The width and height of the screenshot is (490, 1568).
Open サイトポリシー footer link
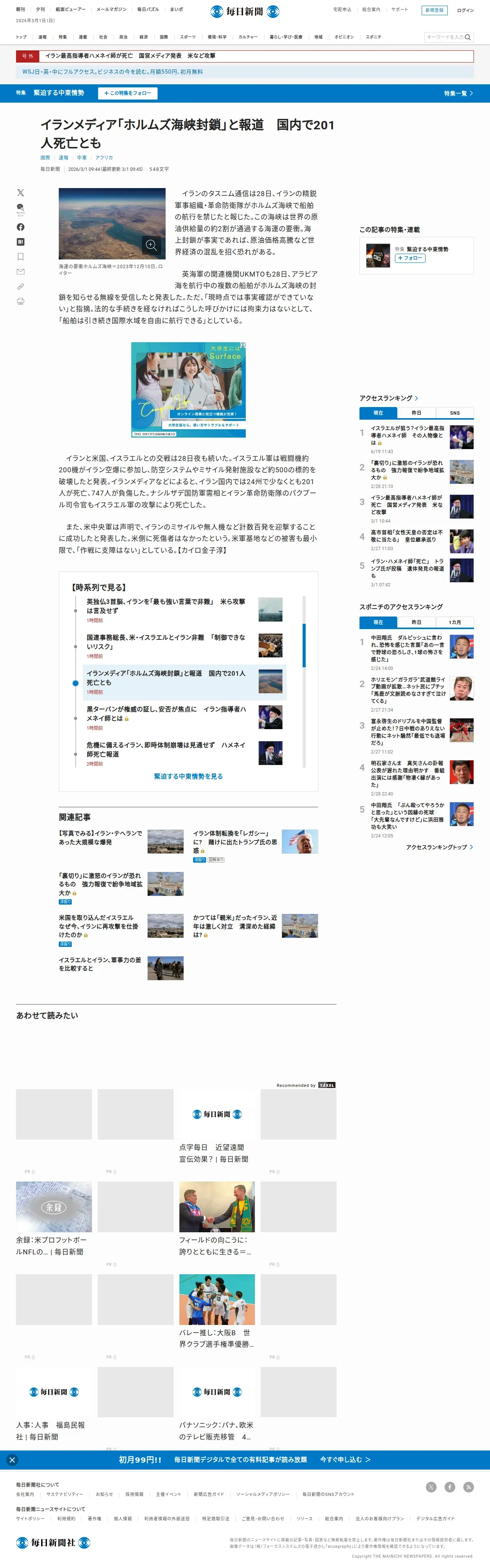click(x=31, y=1519)
